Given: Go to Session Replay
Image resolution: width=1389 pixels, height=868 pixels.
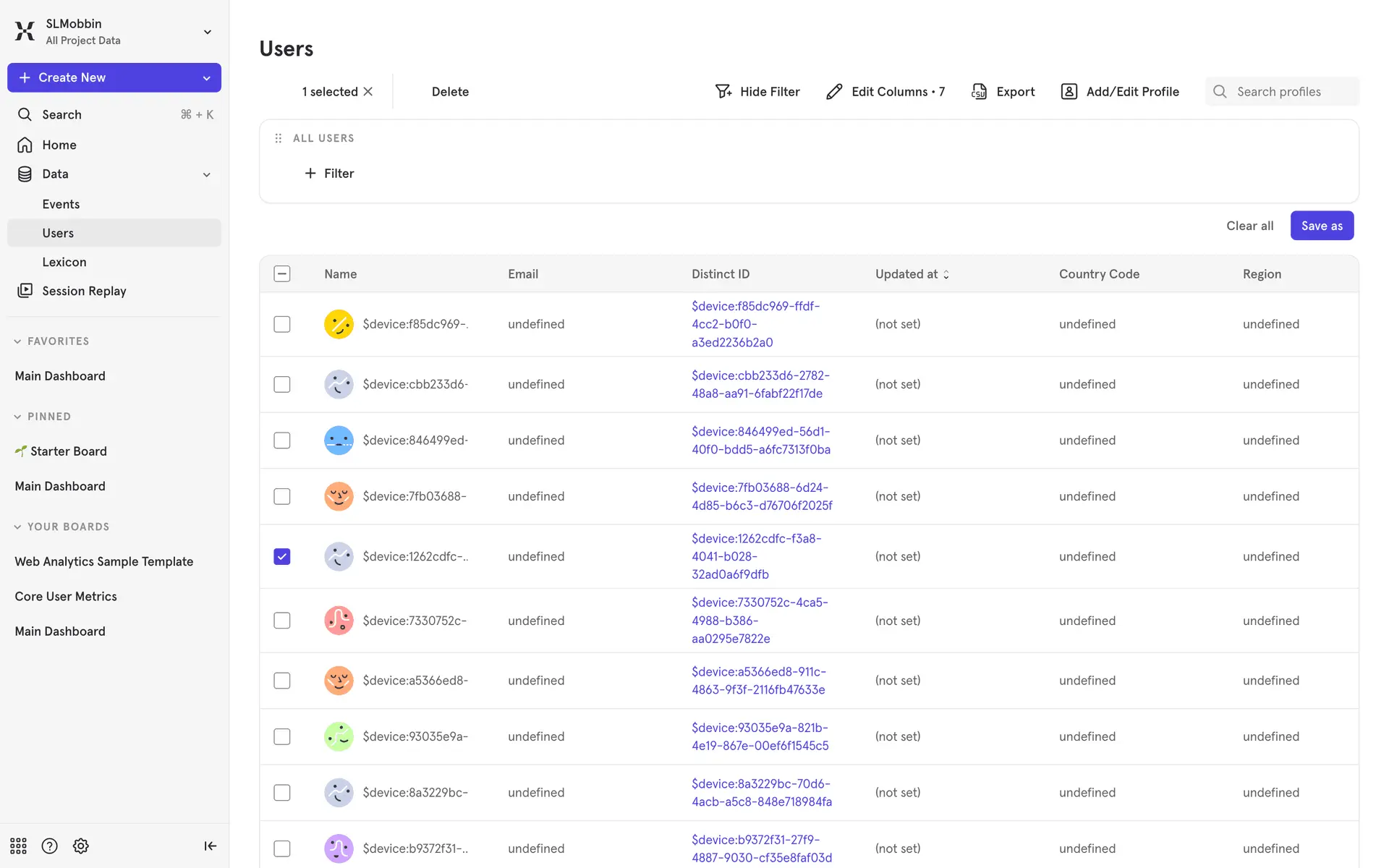Looking at the screenshot, I should coord(84,291).
